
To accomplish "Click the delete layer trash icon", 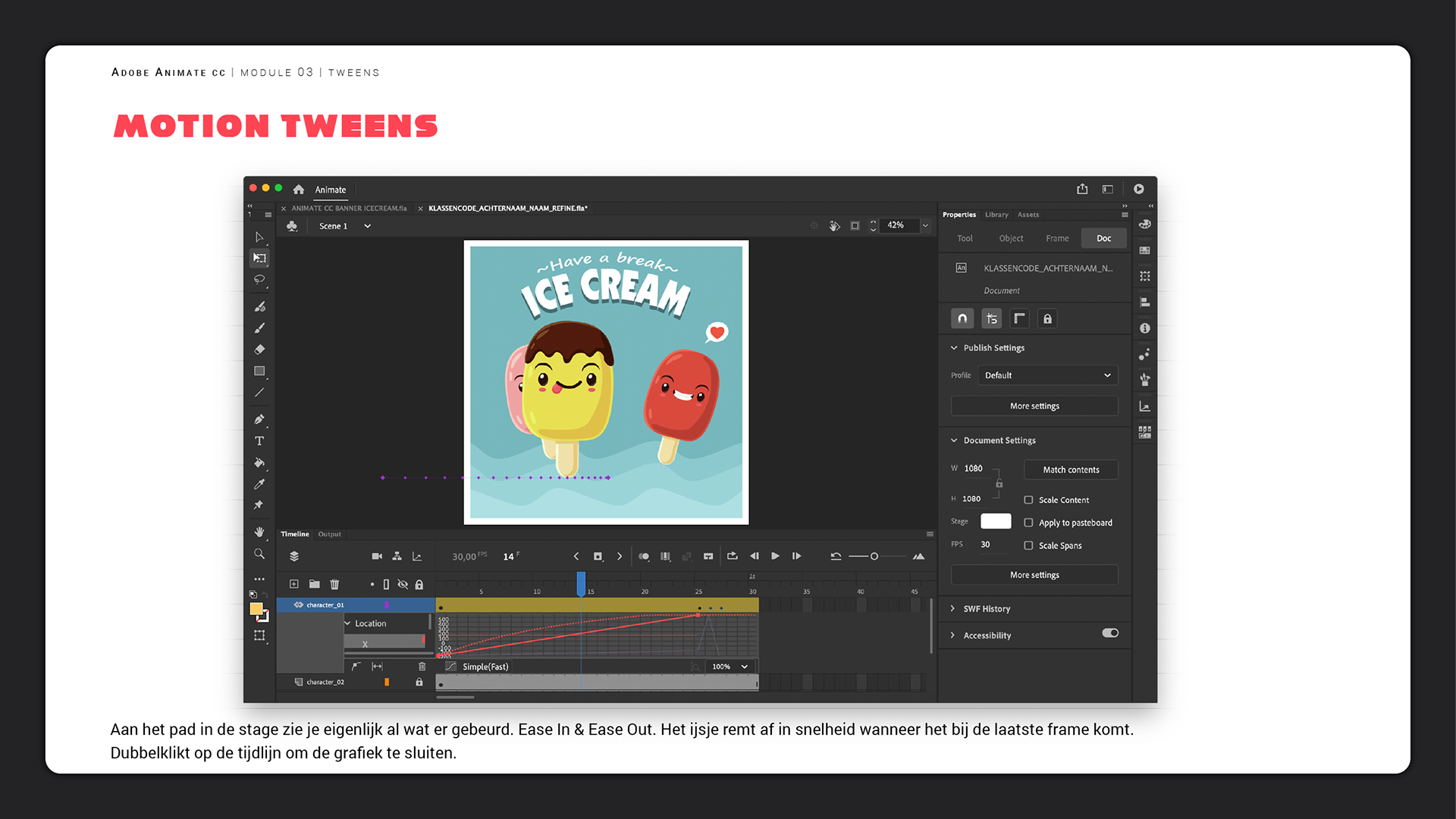I will pyautogui.click(x=334, y=584).
